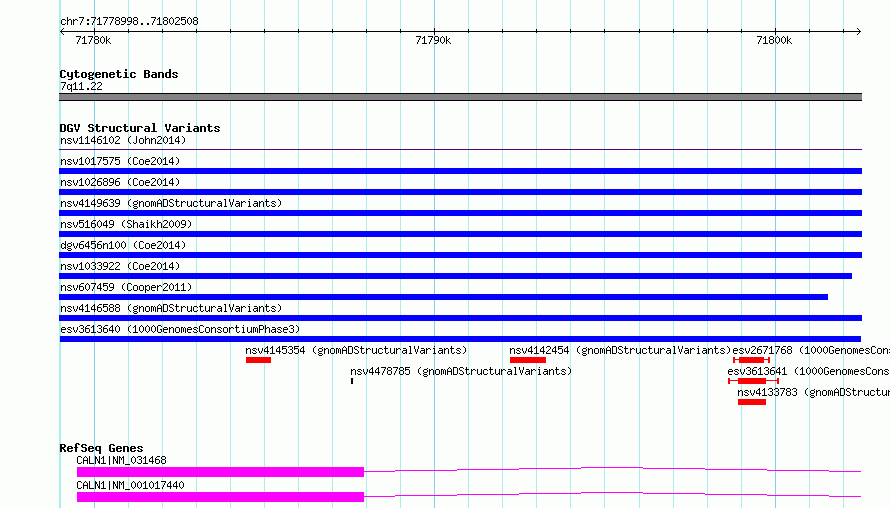Select the nsv516049 (Shaikh2009) variant label
The height and width of the screenshot is (508, 890).
(126, 224)
